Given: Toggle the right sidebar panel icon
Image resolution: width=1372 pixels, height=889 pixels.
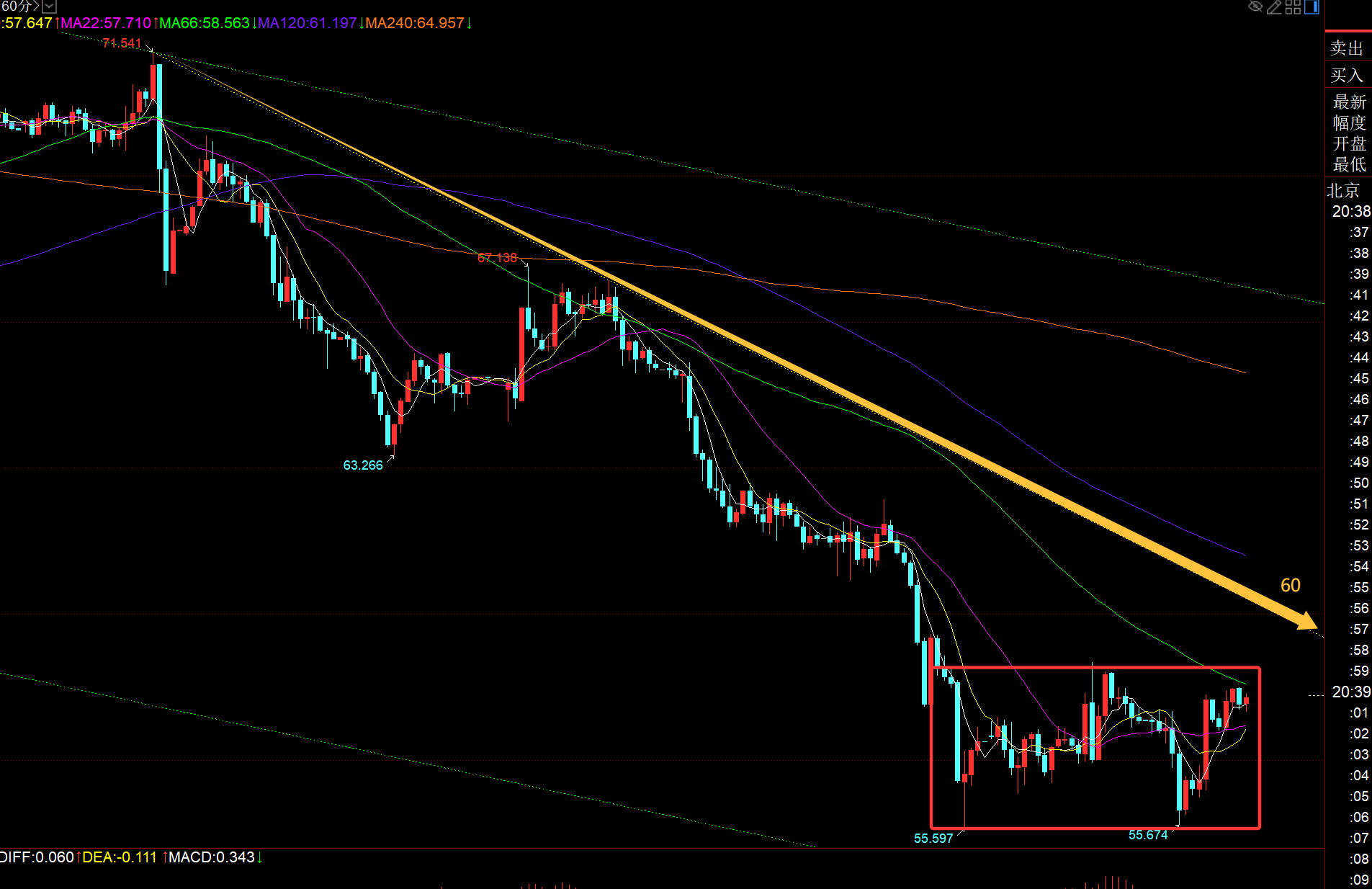Looking at the screenshot, I should point(1312,7).
